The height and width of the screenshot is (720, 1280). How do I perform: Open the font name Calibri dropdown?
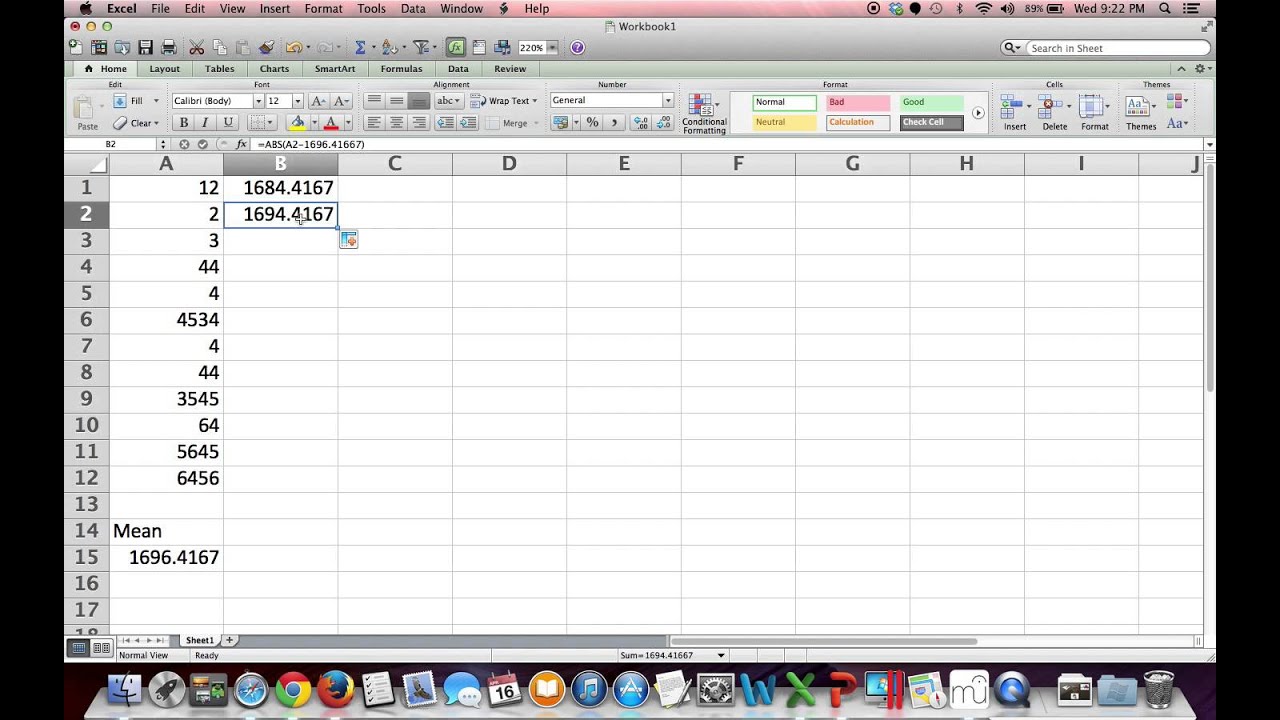[258, 101]
